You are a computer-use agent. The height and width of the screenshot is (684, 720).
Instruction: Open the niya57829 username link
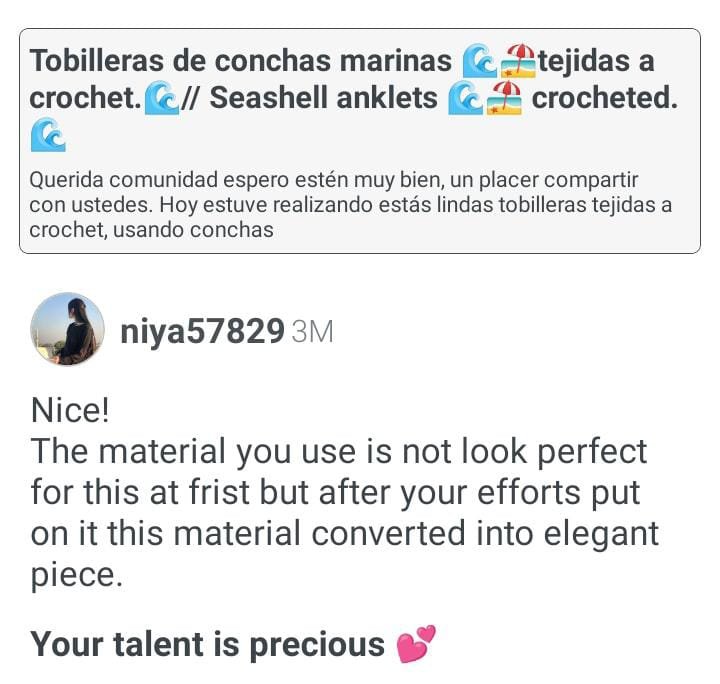coord(202,331)
